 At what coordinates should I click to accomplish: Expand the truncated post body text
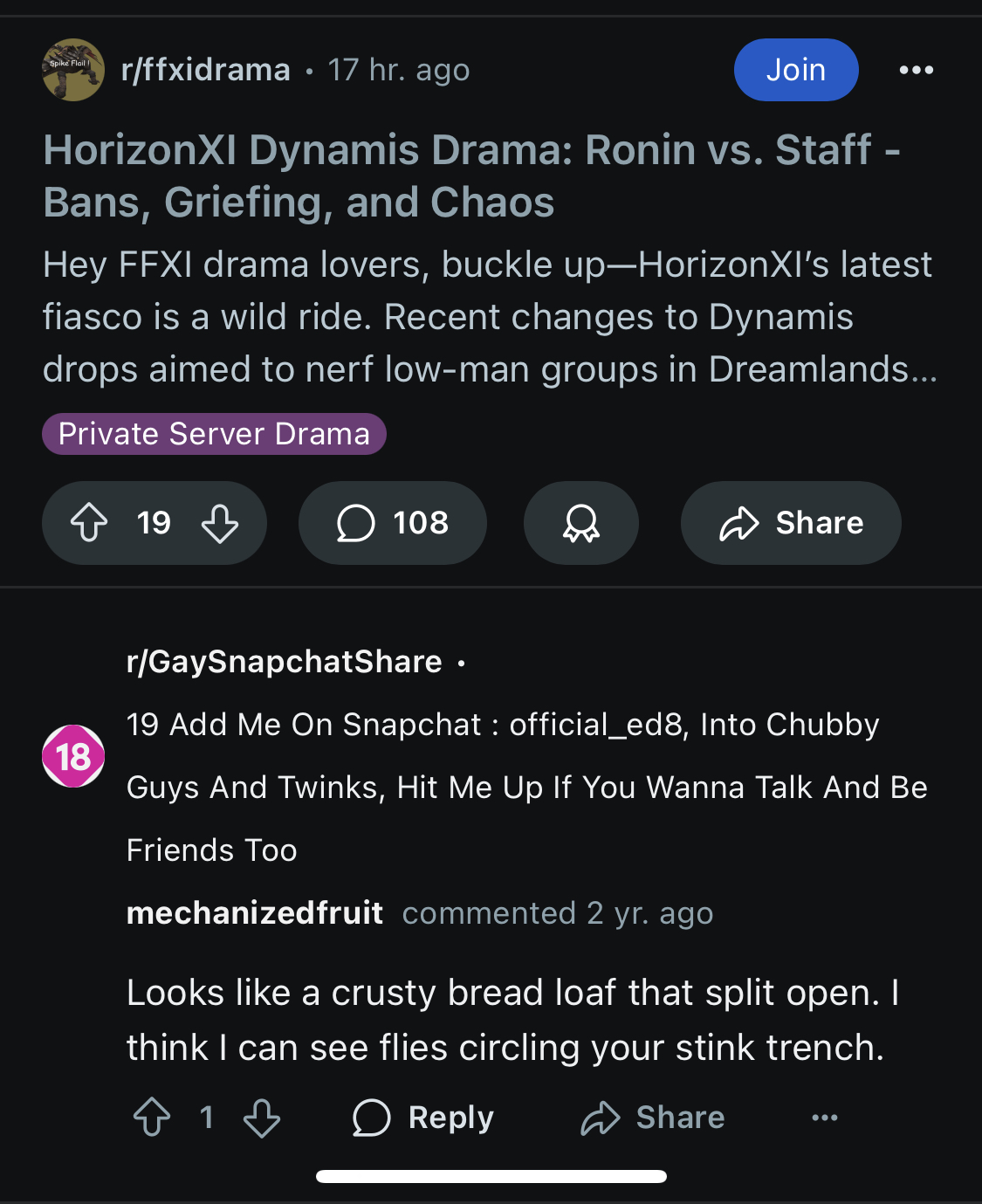(490, 317)
